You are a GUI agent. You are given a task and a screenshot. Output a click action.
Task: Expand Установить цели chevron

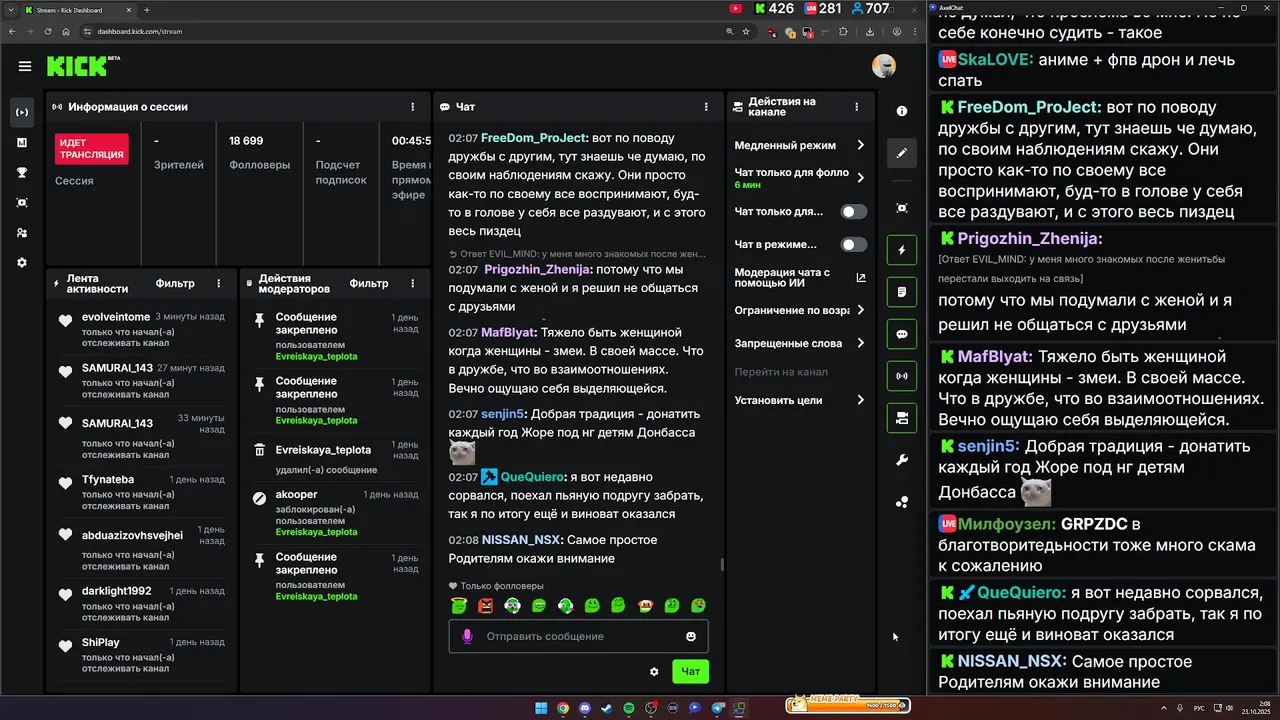coord(861,400)
